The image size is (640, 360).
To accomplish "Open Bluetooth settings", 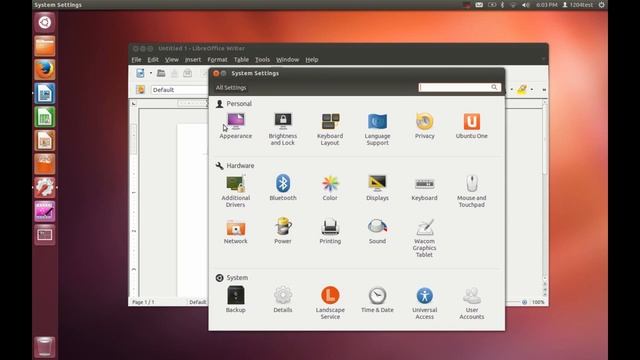I will point(282,188).
